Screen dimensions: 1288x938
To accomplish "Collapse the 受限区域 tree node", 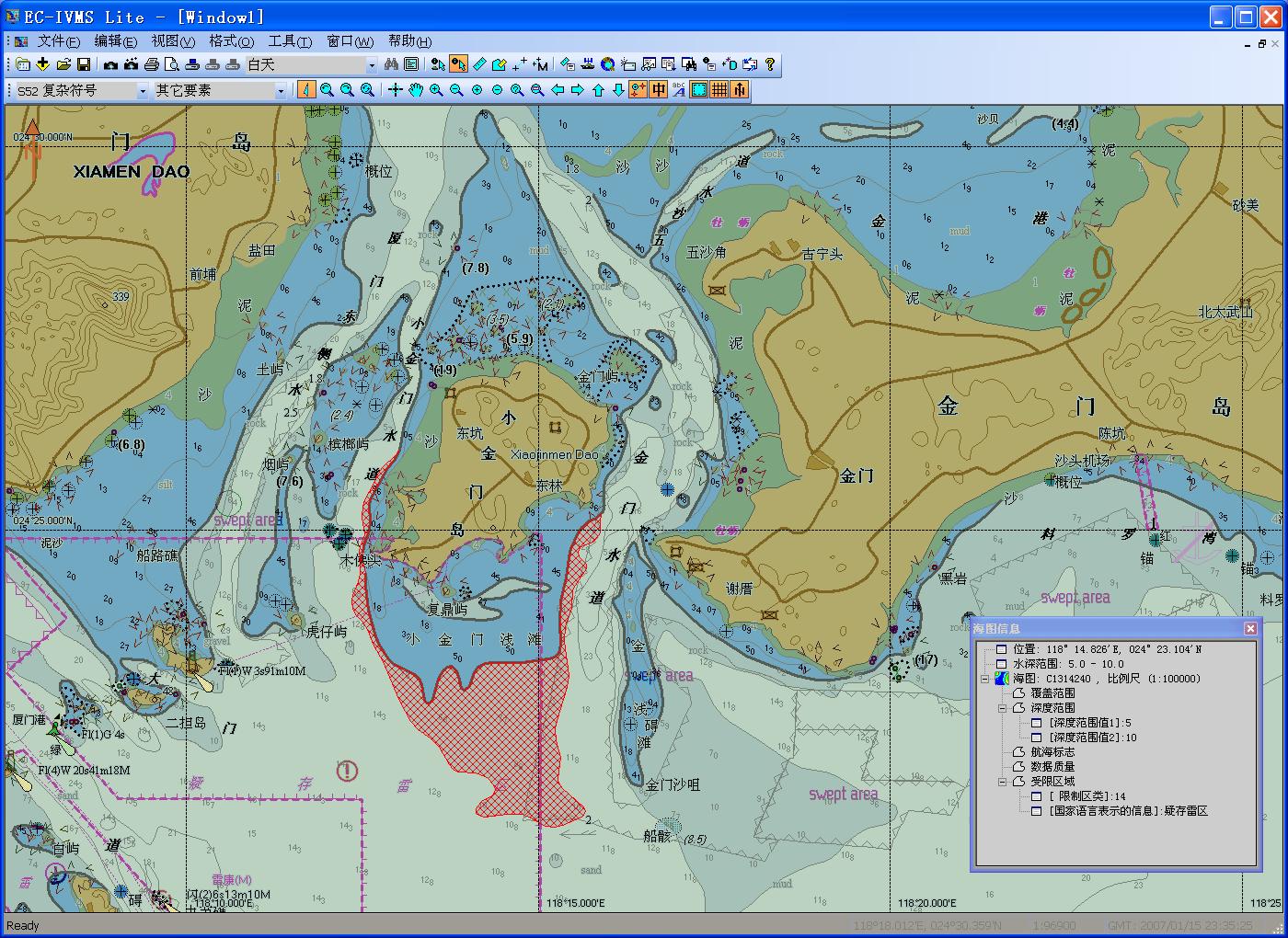I will pos(1003,782).
